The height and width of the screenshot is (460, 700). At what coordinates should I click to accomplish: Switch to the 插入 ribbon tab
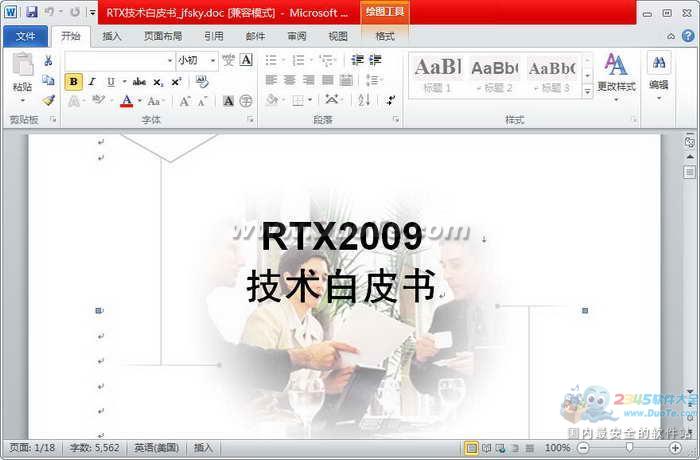[x=112, y=36]
